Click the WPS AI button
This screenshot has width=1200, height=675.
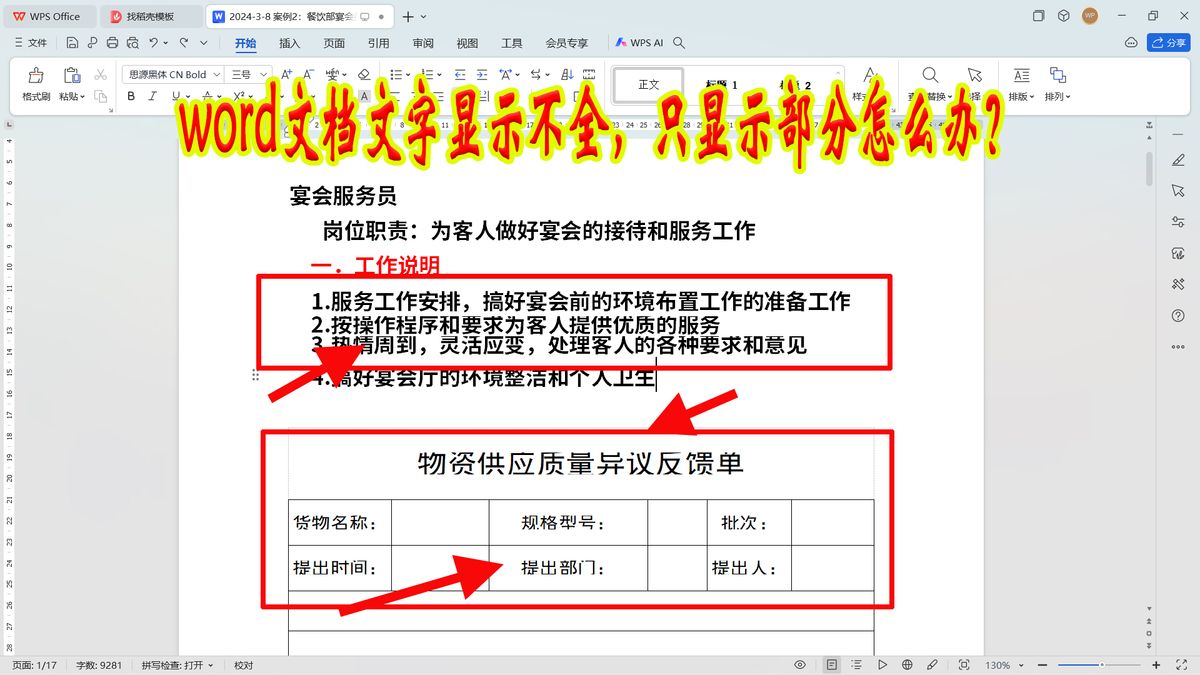click(639, 43)
